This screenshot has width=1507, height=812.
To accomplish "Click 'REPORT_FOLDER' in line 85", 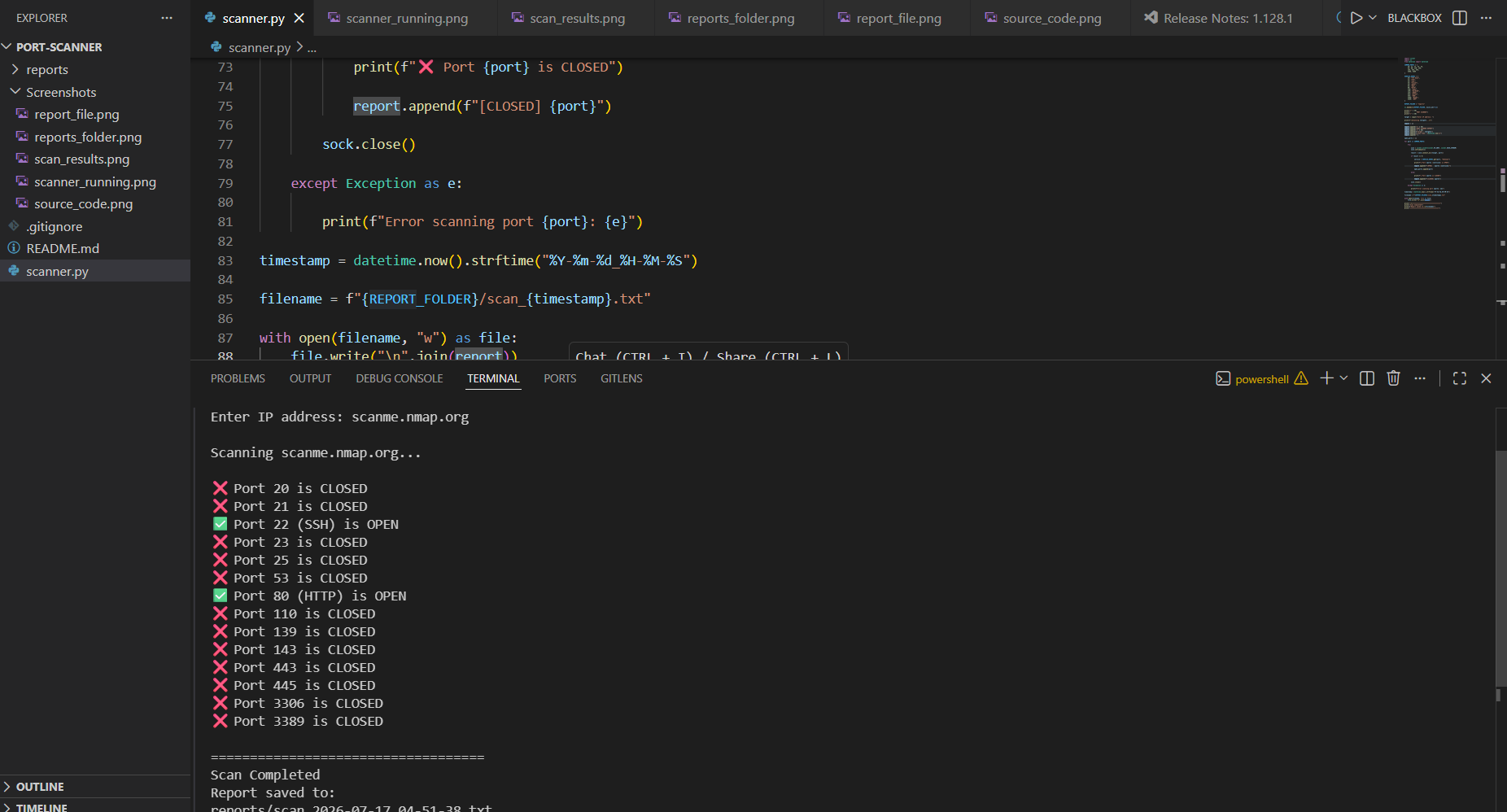I will [x=421, y=299].
